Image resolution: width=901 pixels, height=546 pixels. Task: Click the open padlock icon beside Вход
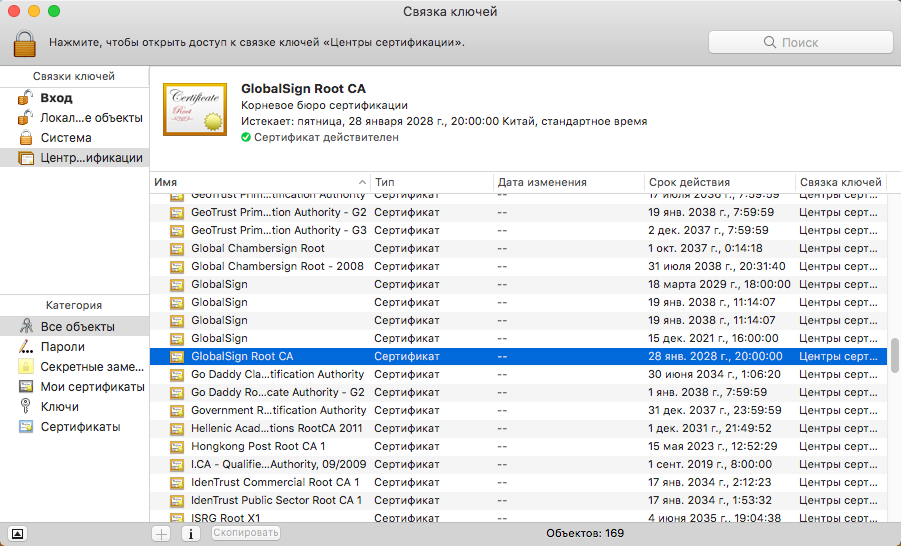[25, 98]
